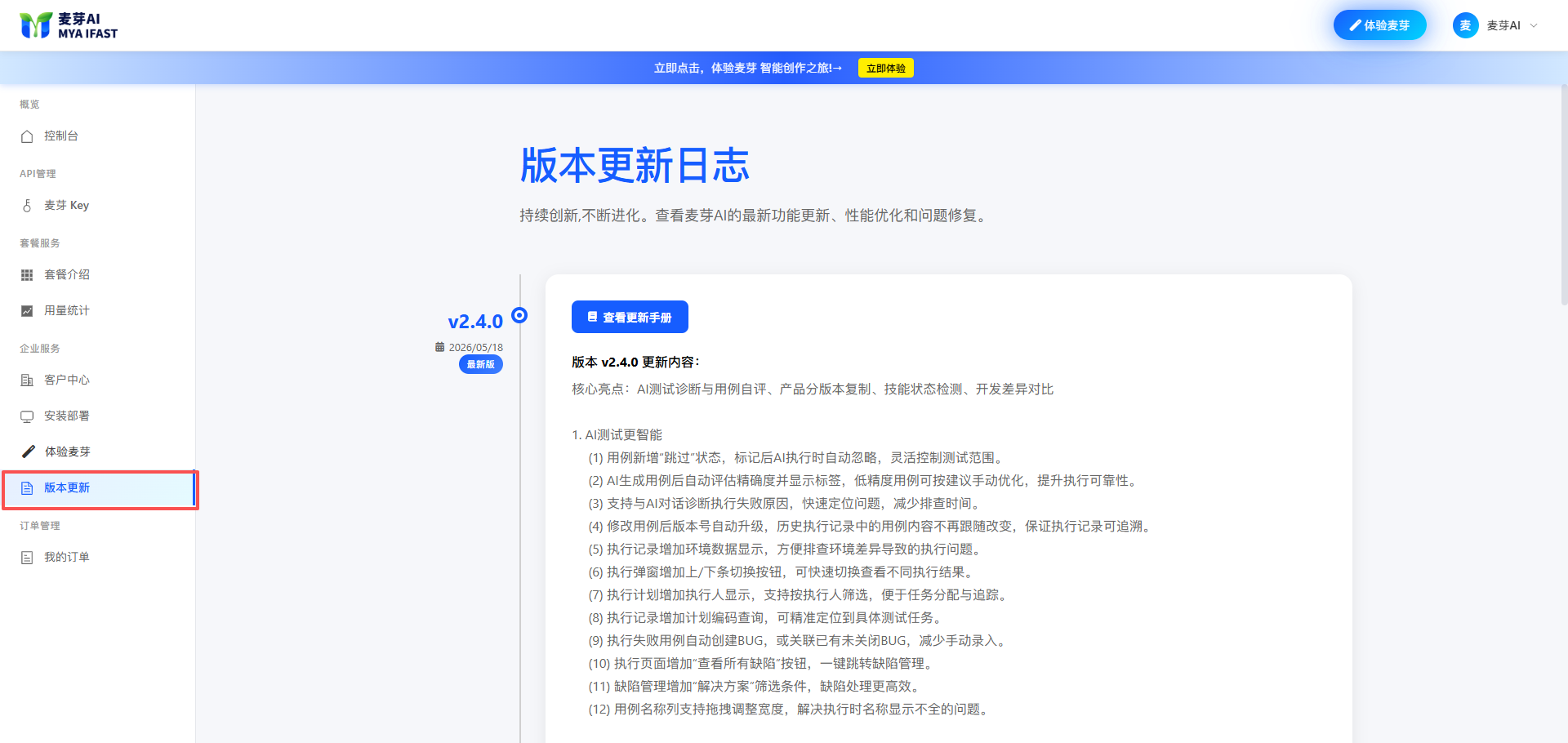Image resolution: width=1568 pixels, height=743 pixels.
Task: Click the 版本 v2.4.0 更新内容 title
Action: coord(635,362)
